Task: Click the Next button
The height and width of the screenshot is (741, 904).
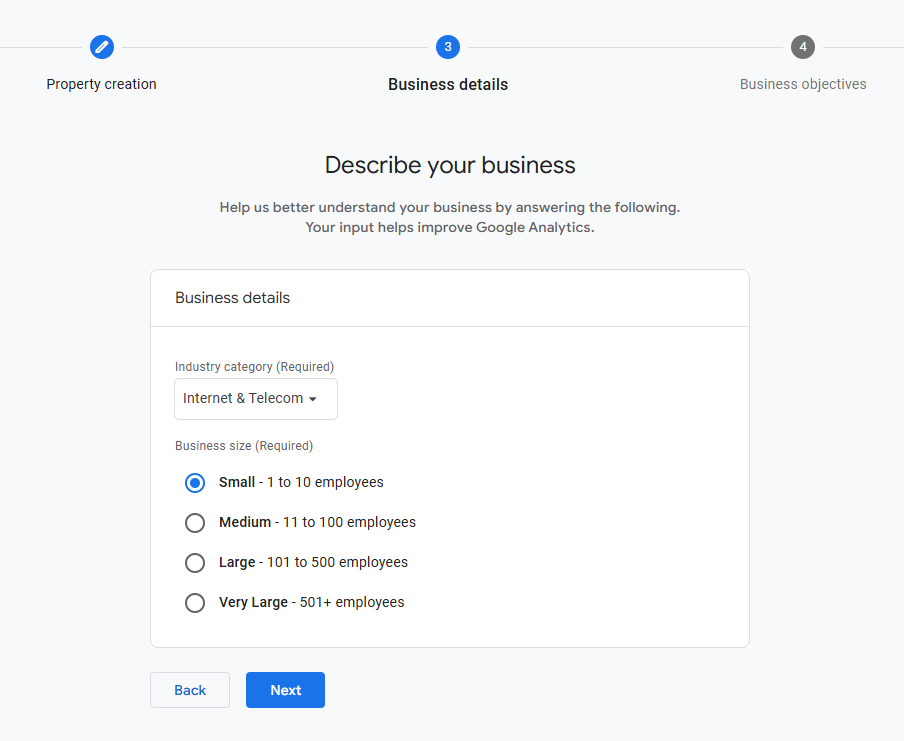Action: coord(285,690)
